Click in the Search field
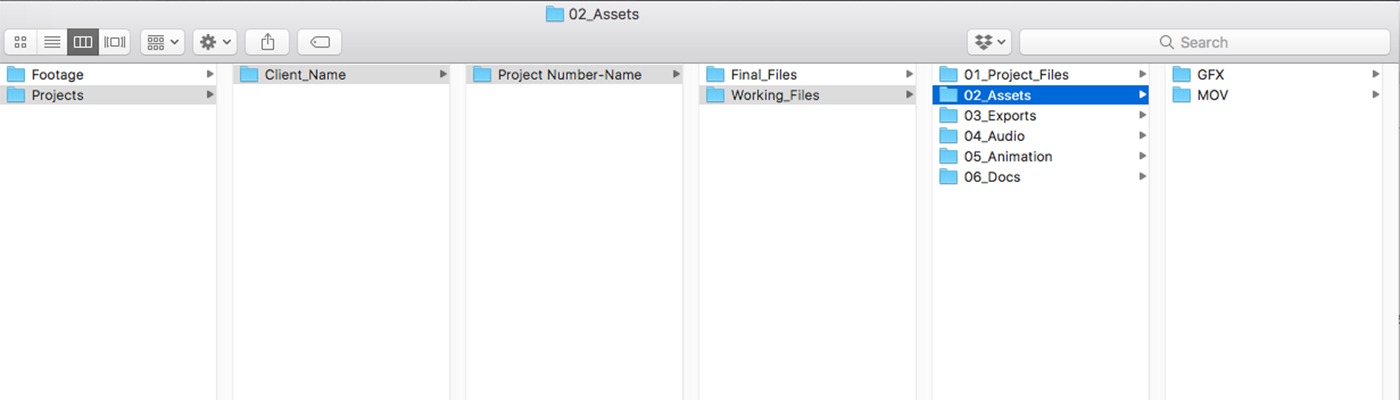 click(1205, 42)
